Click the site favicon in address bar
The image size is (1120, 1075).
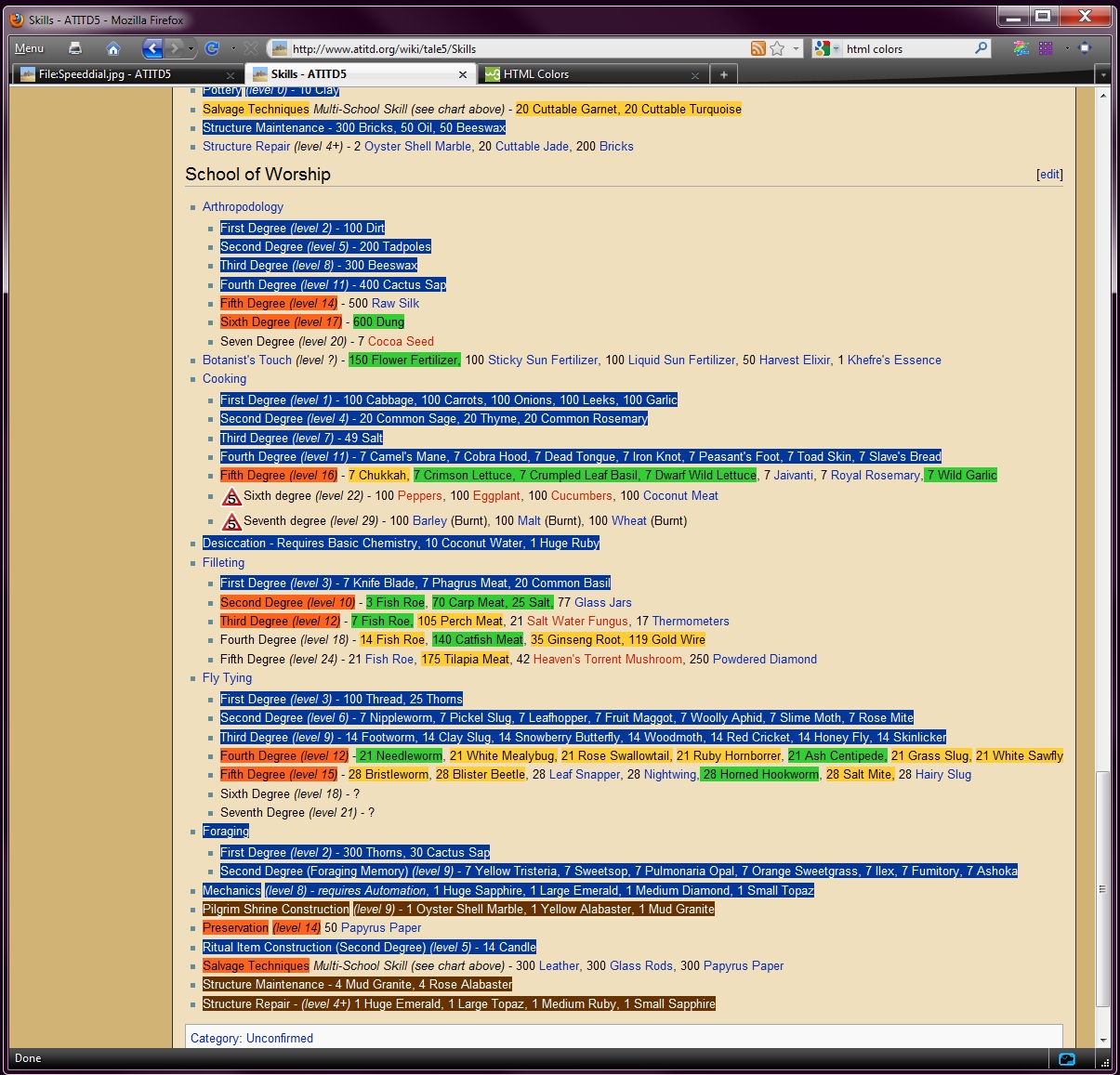280,48
